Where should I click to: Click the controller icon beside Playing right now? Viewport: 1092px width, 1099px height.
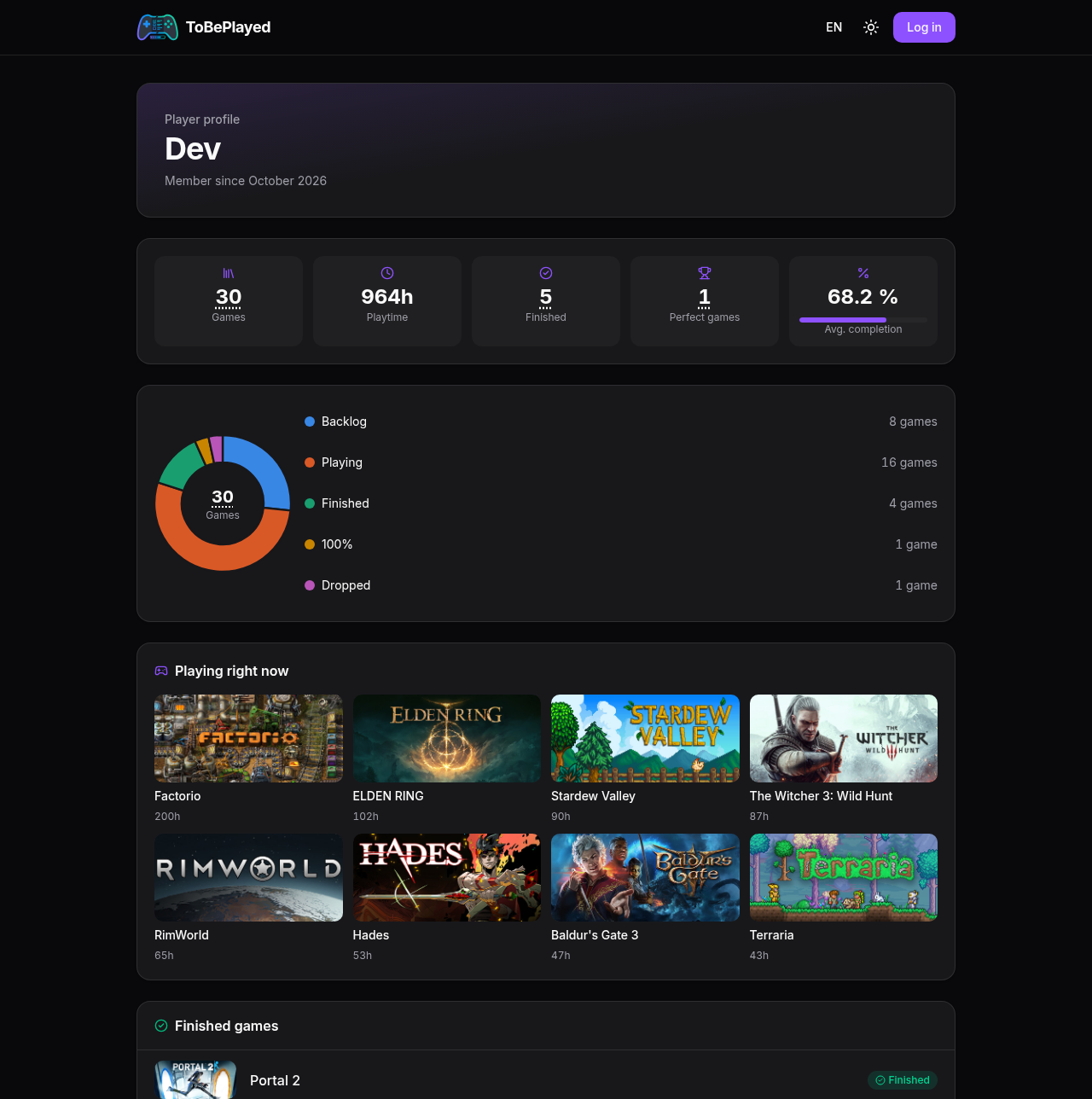point(161,671)
